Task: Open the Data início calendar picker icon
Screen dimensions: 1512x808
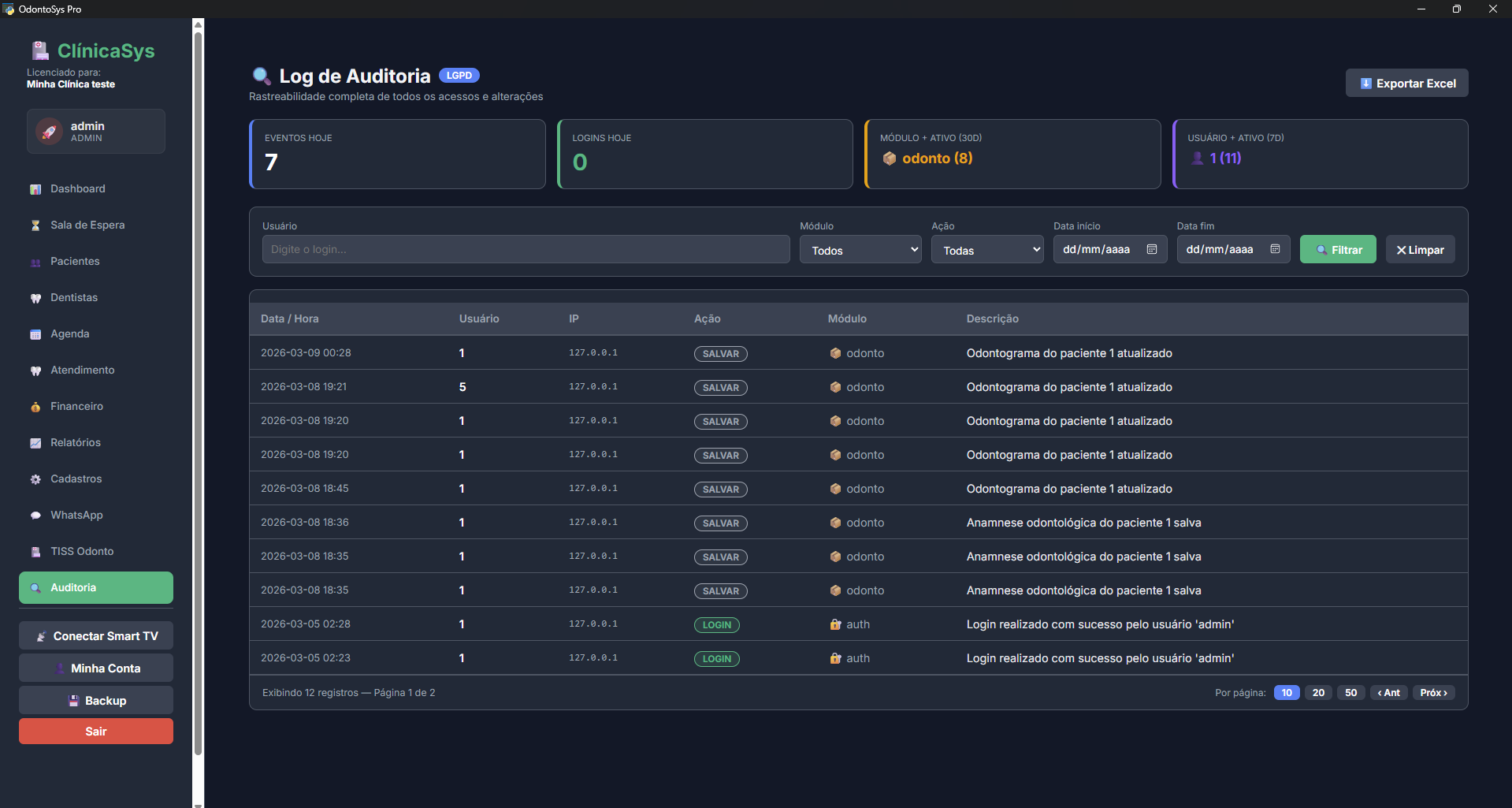Action: [x=1152, y=249]
